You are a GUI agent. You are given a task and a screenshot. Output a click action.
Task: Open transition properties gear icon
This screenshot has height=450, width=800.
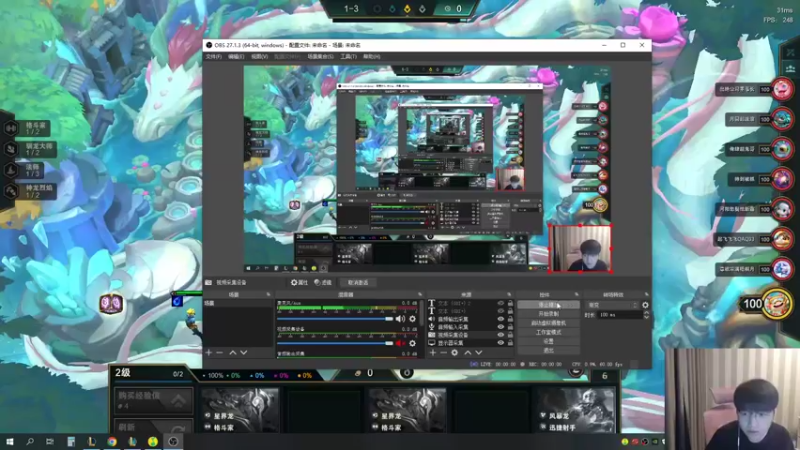(x=645, y=305)
